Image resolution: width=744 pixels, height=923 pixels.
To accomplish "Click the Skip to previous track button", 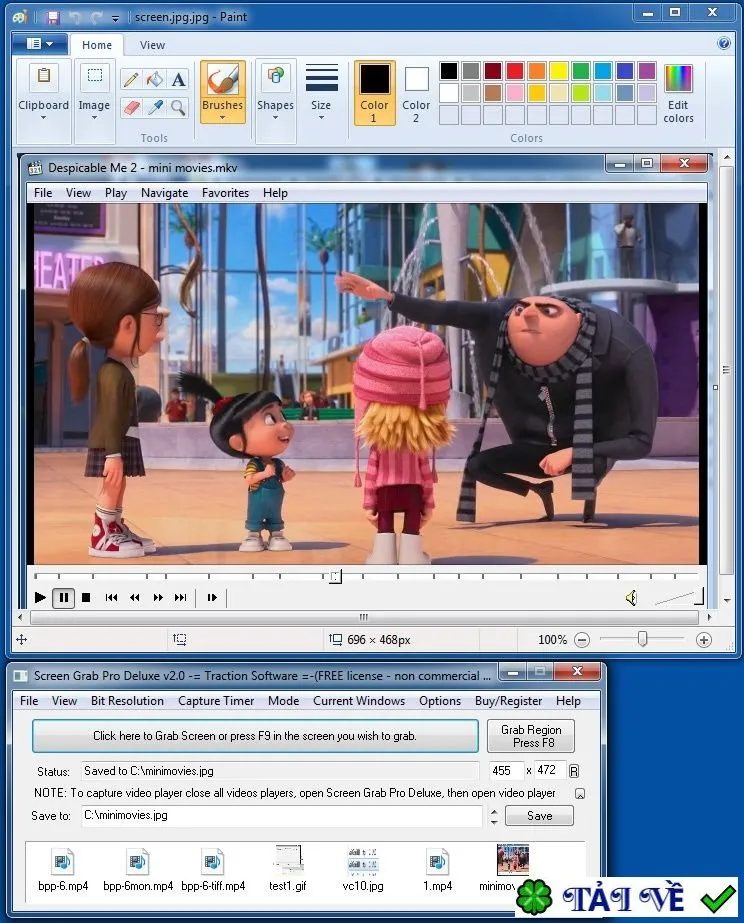I will click(111, 597).
